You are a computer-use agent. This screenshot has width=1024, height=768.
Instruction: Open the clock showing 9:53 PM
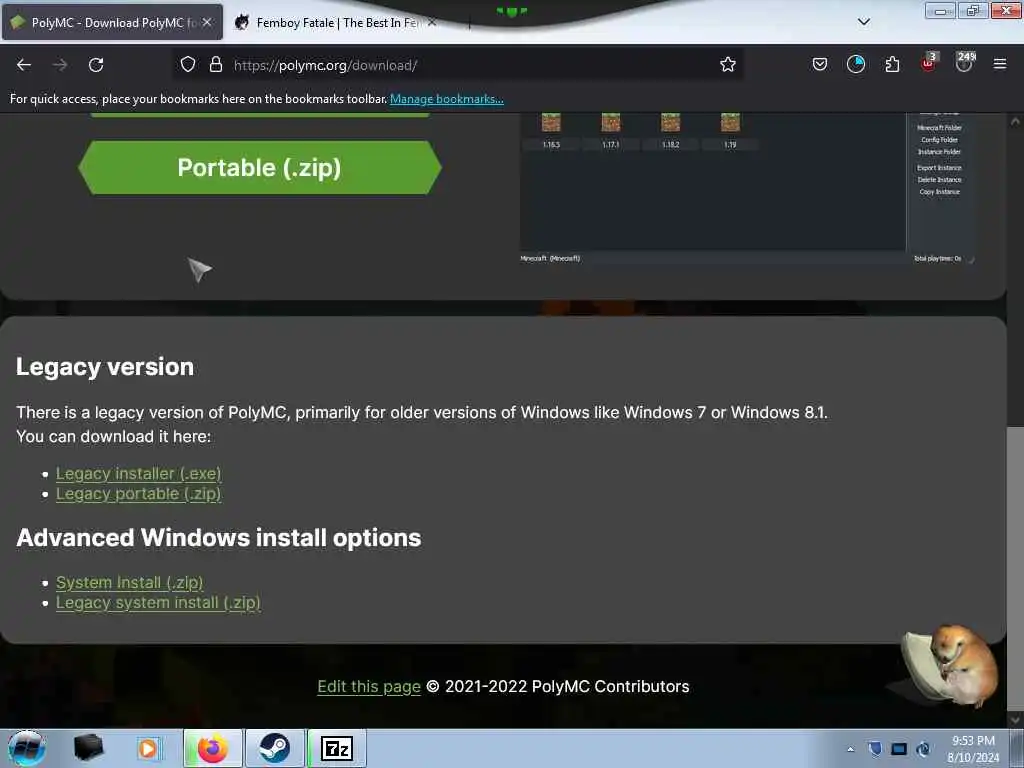[973, 749]
